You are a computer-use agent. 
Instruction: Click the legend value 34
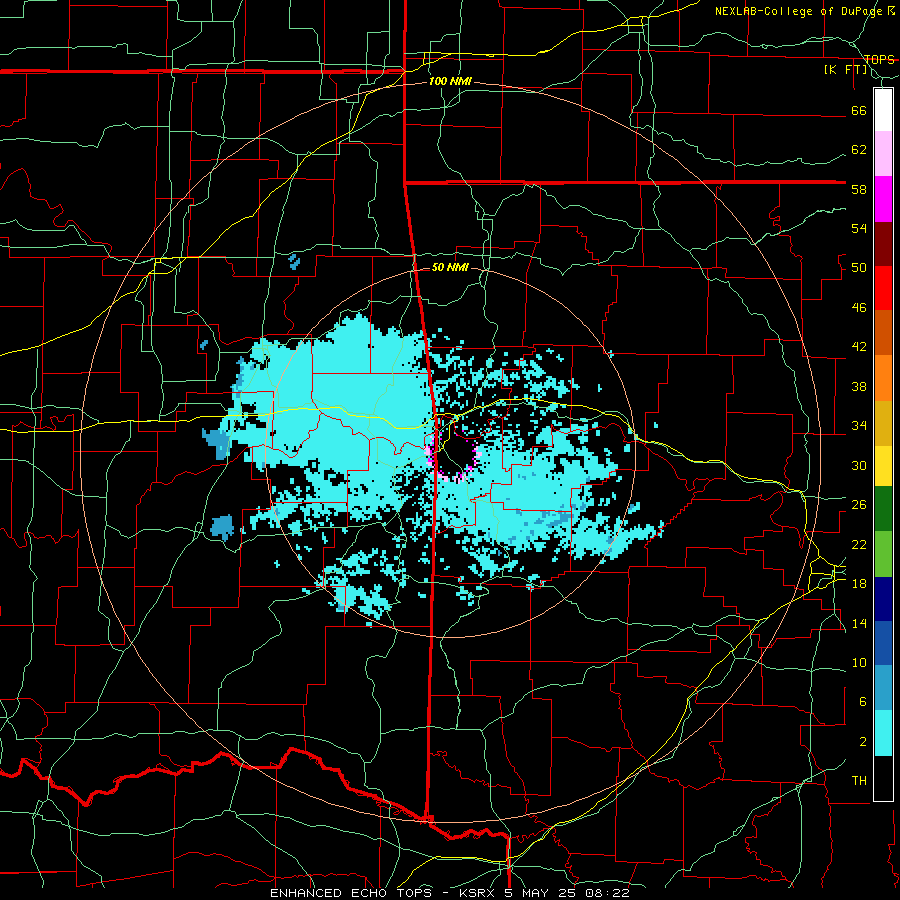pyautogui.click(x=859, y=425)
